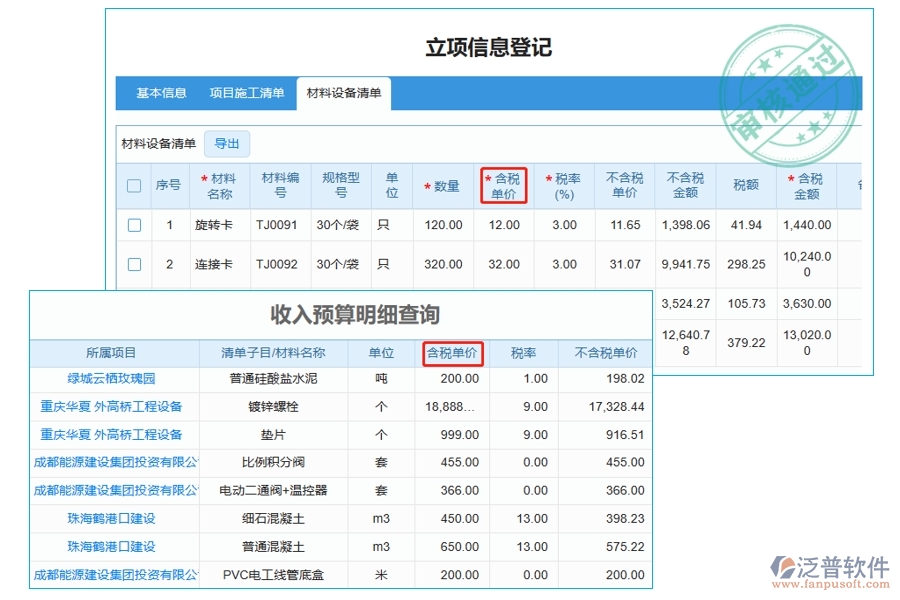This screenshot has height=600, width=900.
Task: Check the checkbox for 连接卡 row
Action: click(x=136, y=264)
